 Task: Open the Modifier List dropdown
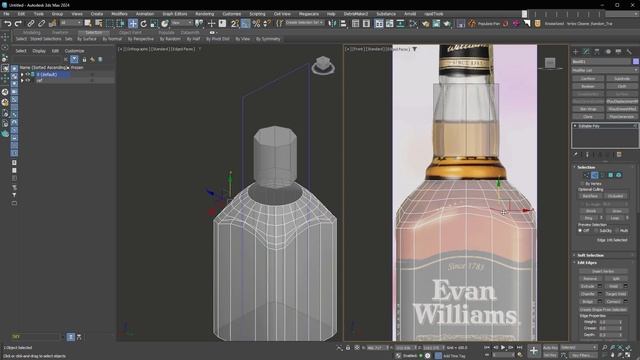605,70
